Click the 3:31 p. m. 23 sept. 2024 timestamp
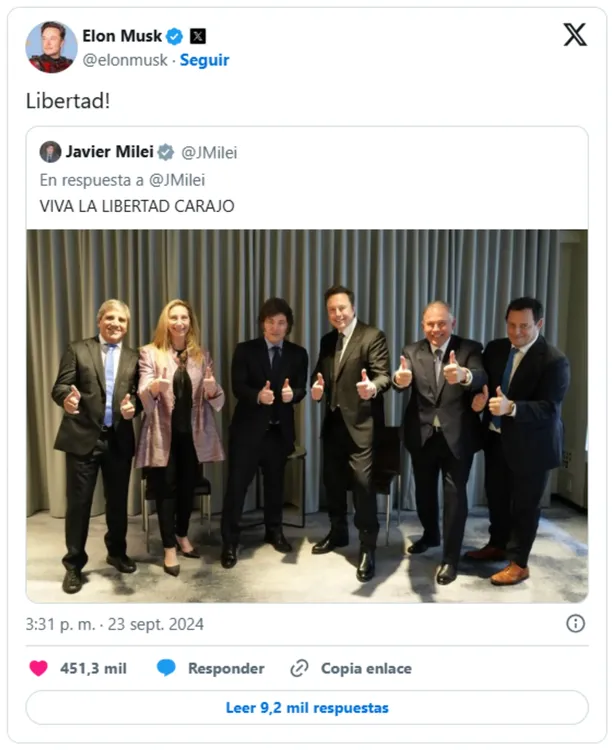 [x=115, y=624]
